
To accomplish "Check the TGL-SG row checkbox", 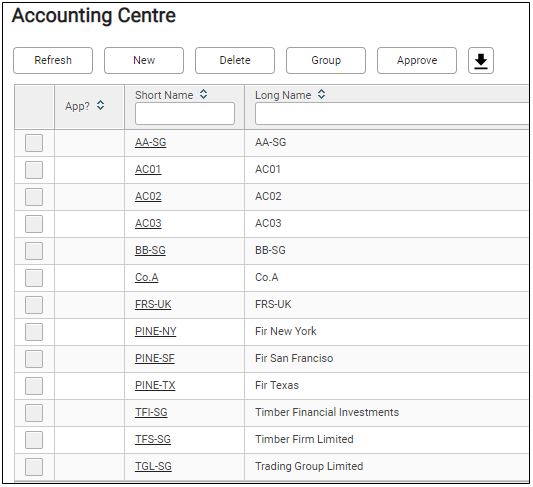I will pos(34,467).
